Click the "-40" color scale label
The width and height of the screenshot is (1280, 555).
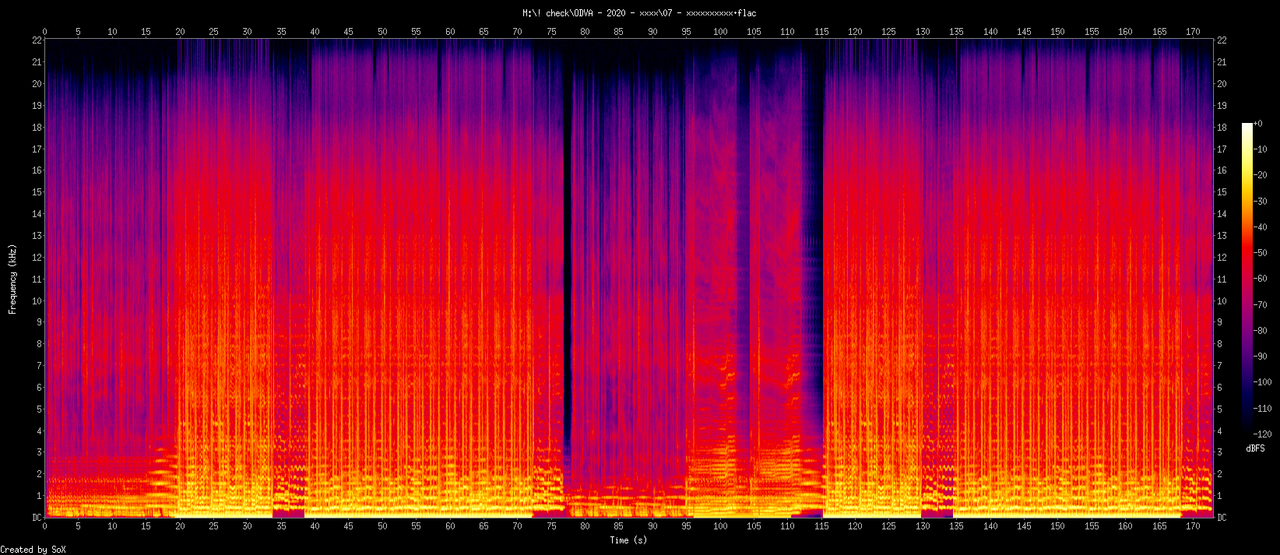pos(1262,227)
